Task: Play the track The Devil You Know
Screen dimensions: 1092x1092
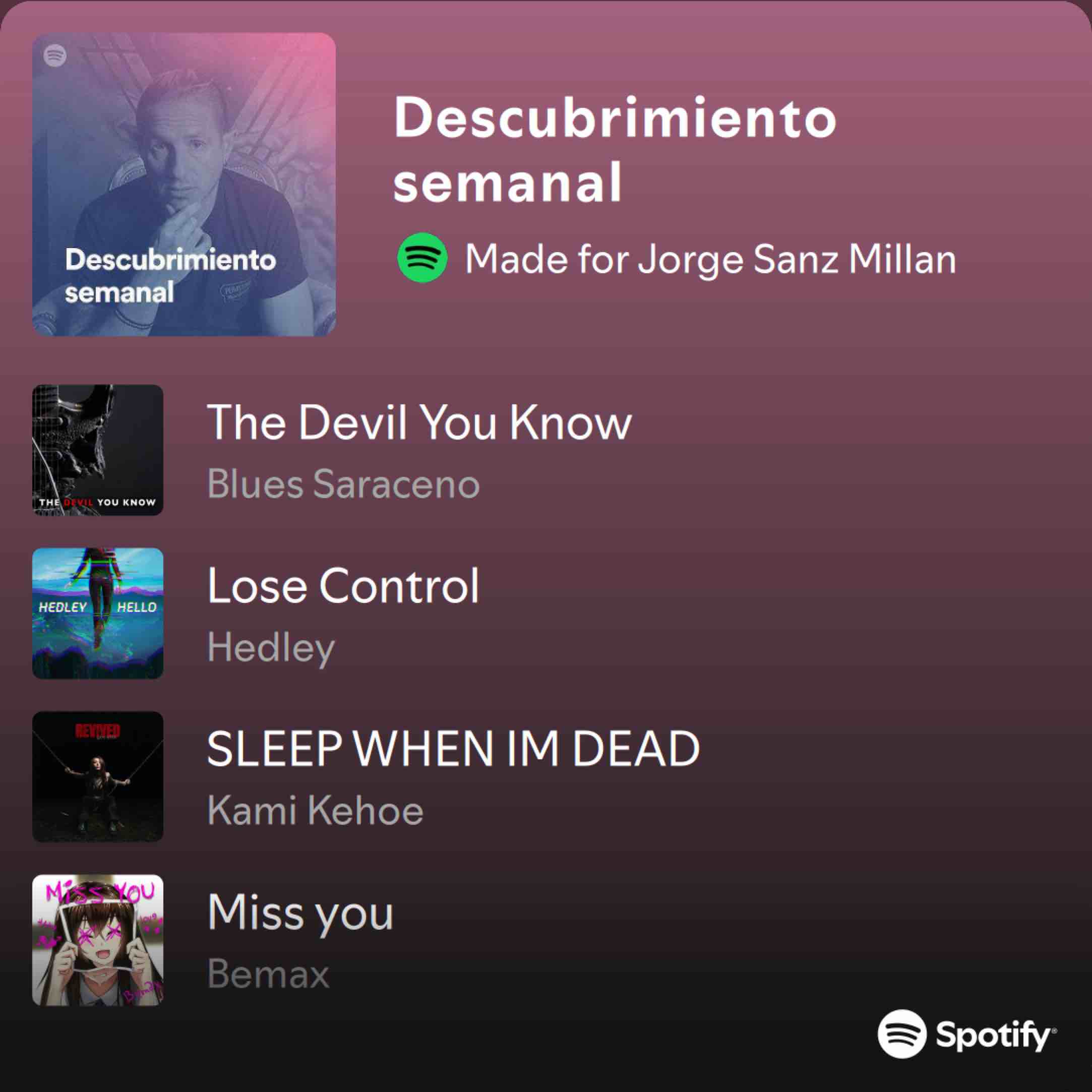Action: click(x=419, y=422)
